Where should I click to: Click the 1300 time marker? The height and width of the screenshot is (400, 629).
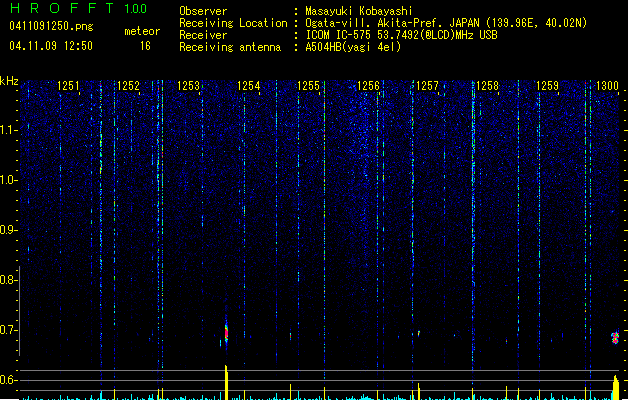[607, 86]
